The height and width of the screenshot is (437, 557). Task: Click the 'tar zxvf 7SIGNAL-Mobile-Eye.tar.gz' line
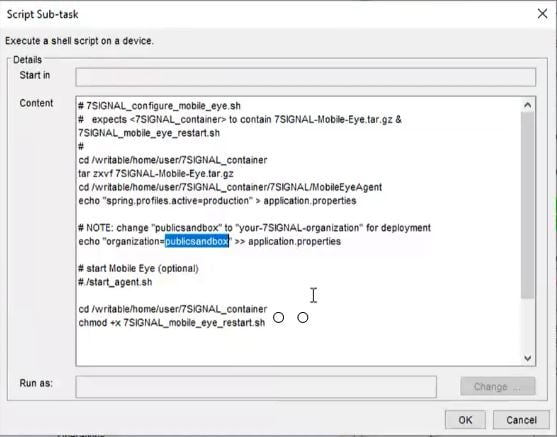pyautogui.click(x=156, y=174)
